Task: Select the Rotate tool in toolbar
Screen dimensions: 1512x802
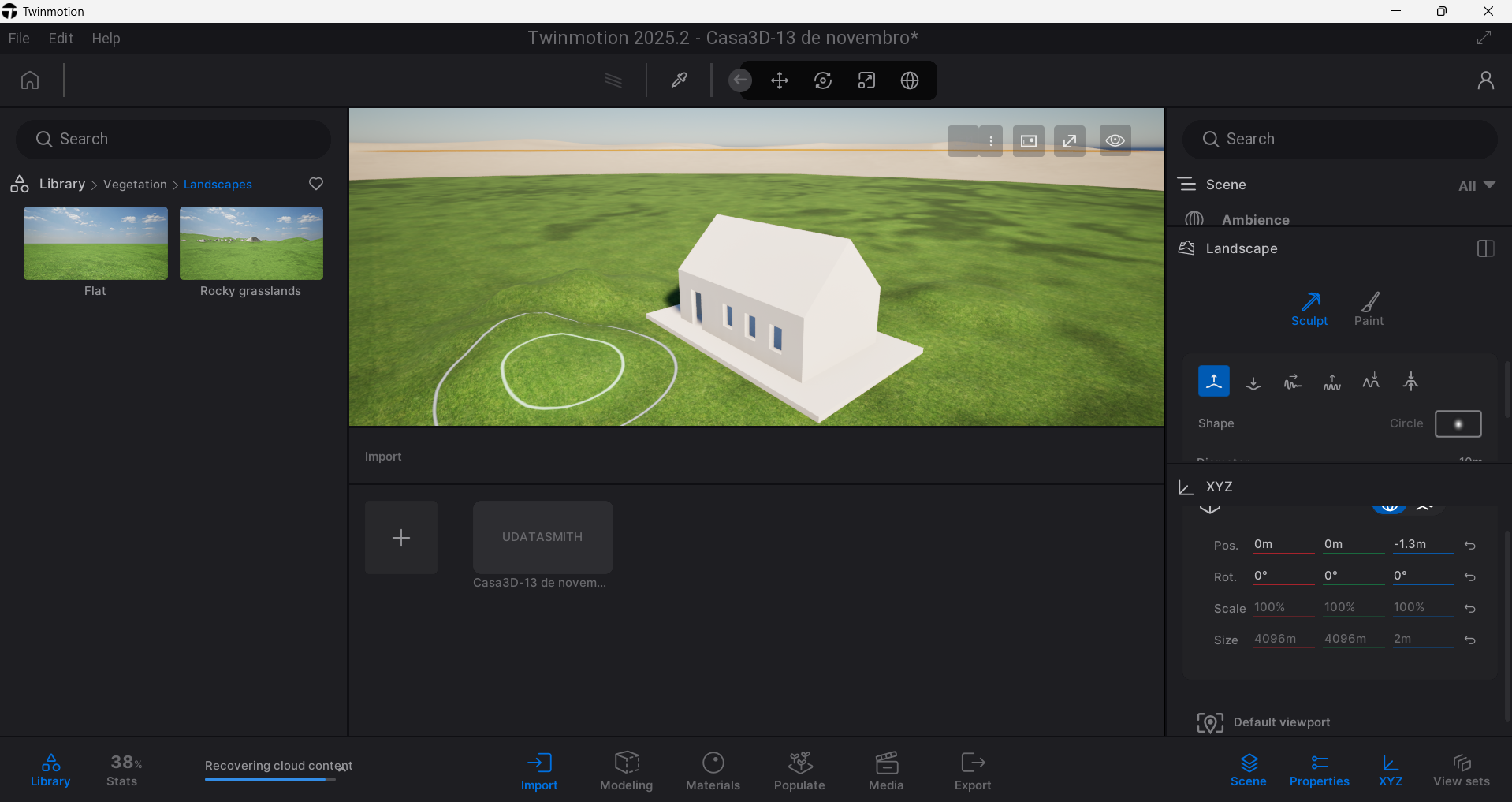Action: tap(823, 80)
